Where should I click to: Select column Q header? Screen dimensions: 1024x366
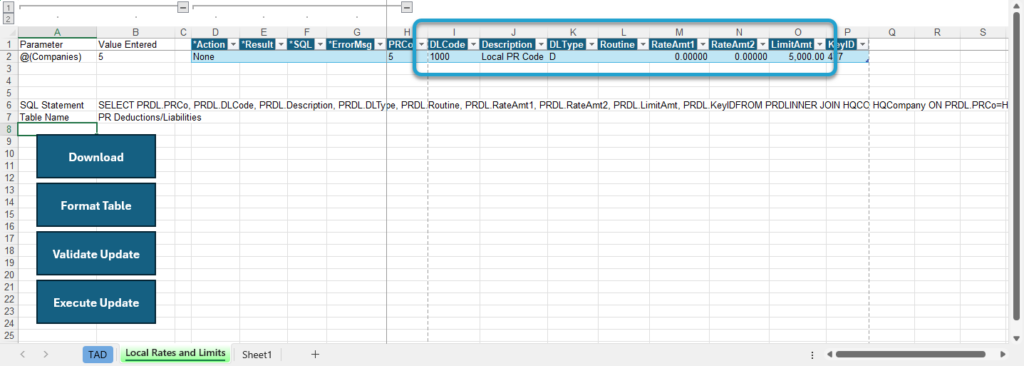[891, 32]
